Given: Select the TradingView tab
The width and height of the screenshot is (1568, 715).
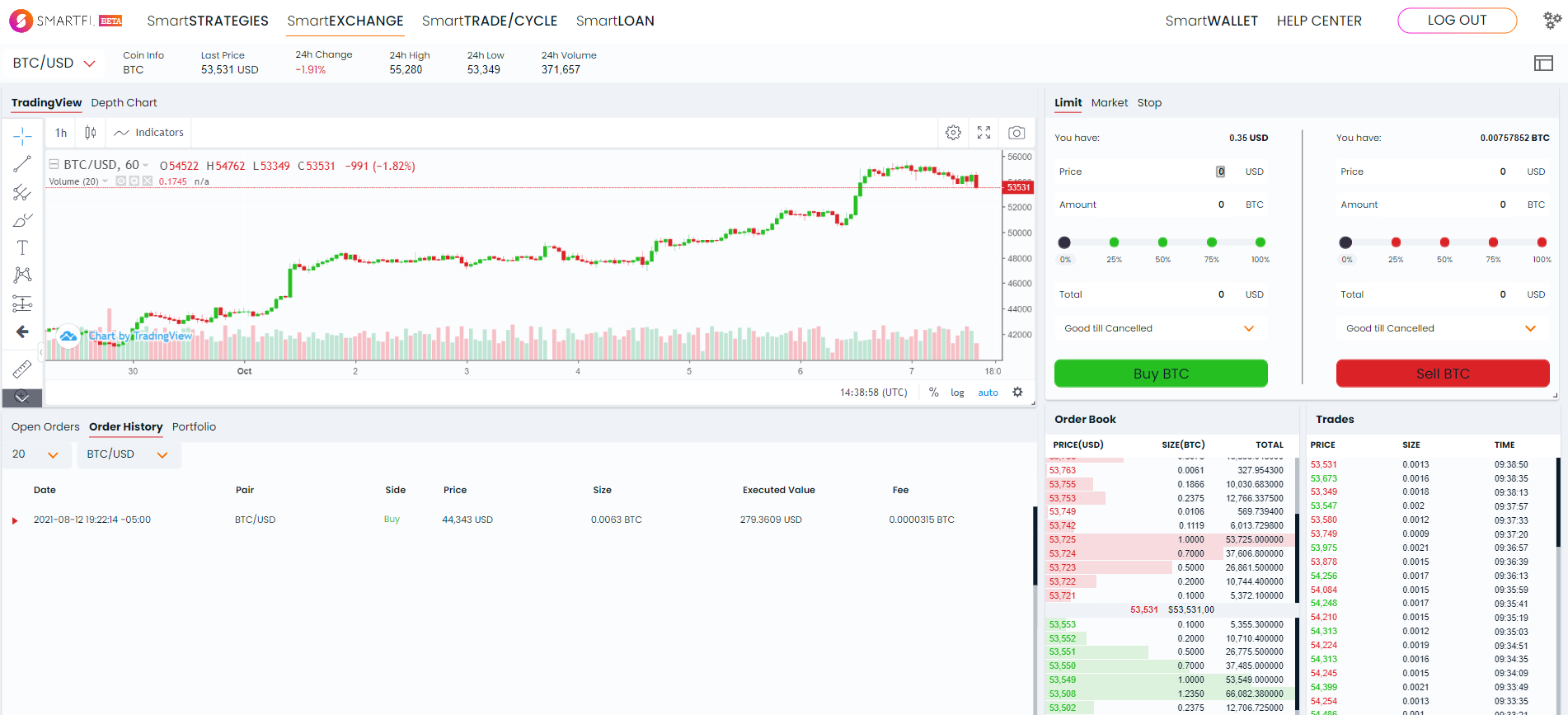Looking at the screenshot, I should (x=46, y=102).
